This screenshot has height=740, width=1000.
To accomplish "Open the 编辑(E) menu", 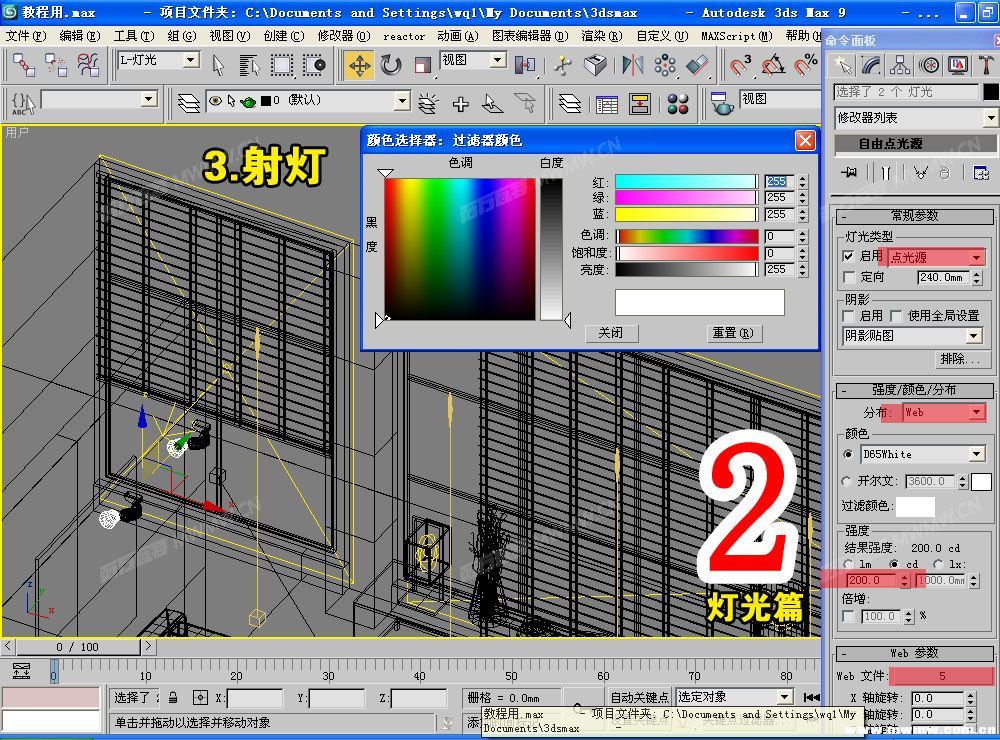I will (80, 36).
